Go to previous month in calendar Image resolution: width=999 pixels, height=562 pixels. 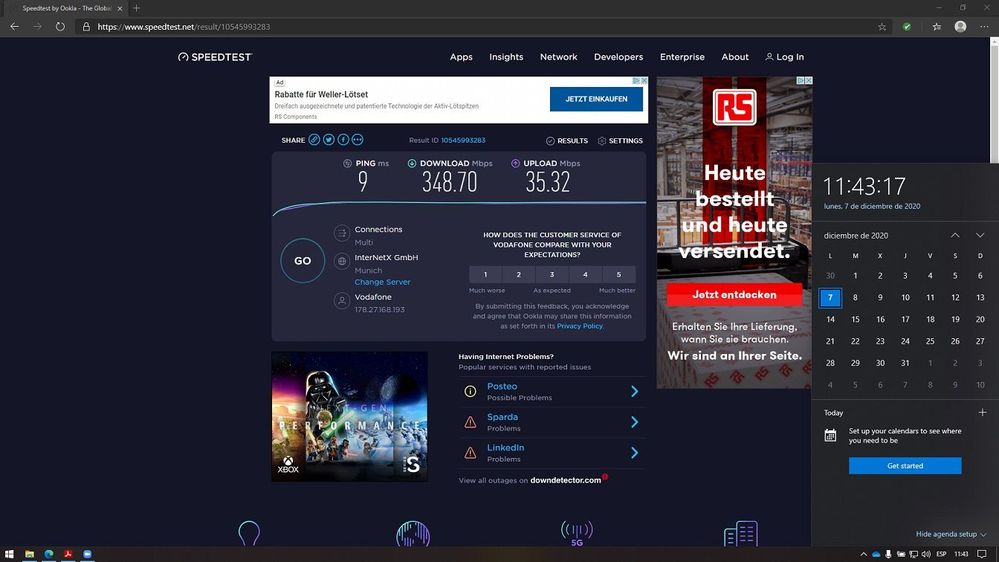955,235
